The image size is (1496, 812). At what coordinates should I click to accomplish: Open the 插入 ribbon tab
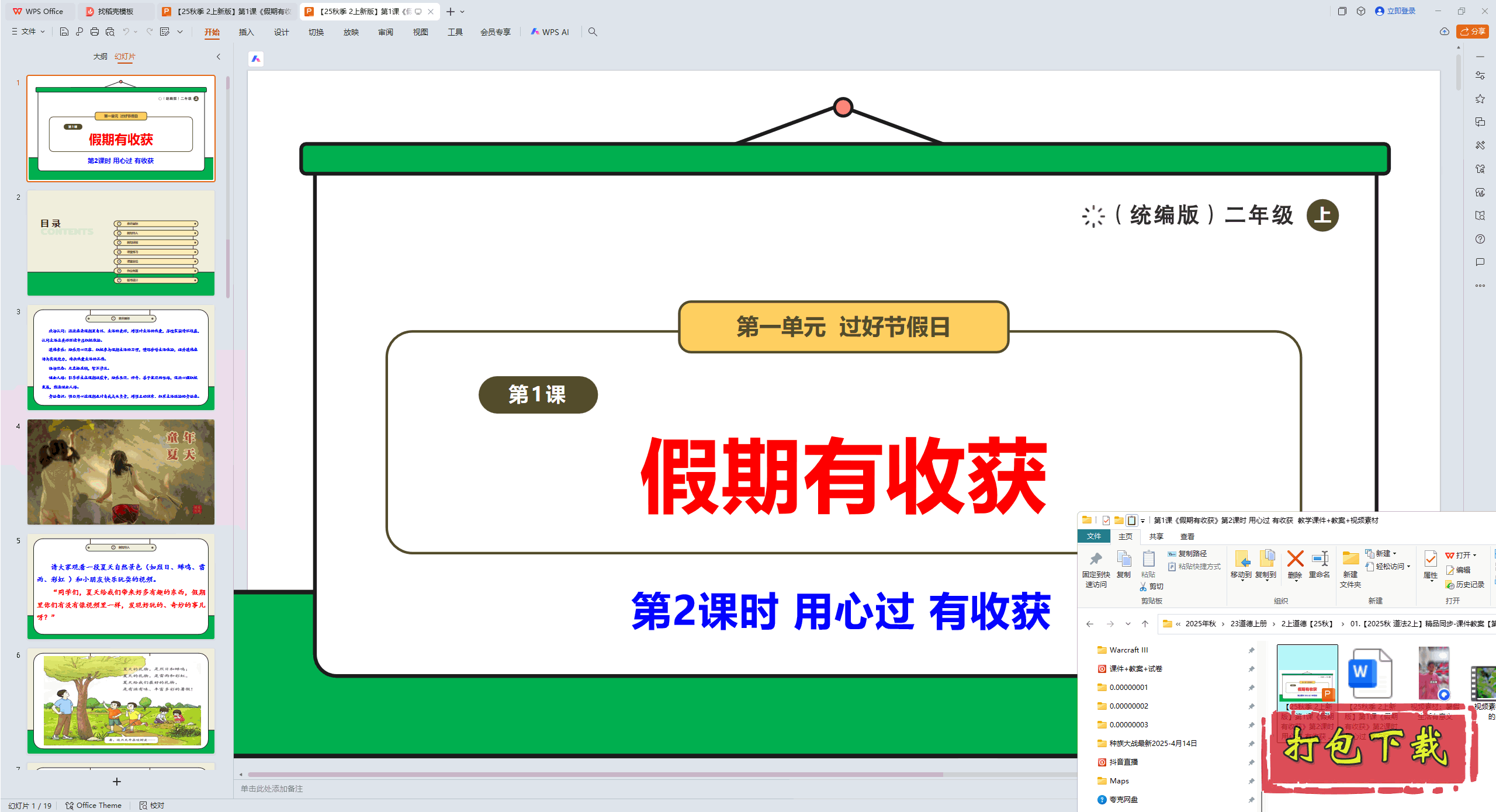[246, 32]
